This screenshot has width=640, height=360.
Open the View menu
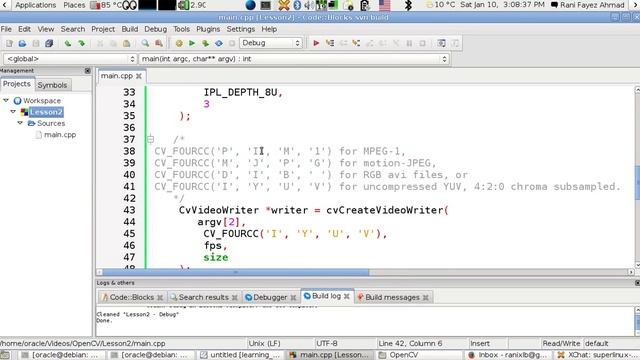pyautogui.click(x=46, y=29)
